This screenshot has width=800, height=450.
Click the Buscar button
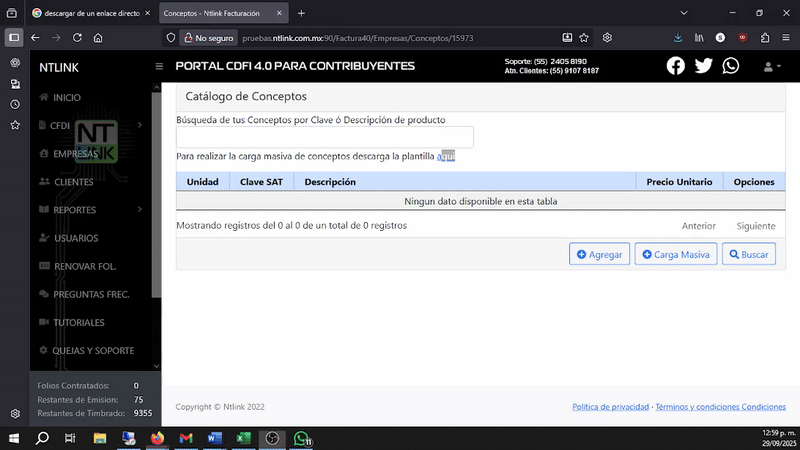[748, 254]
